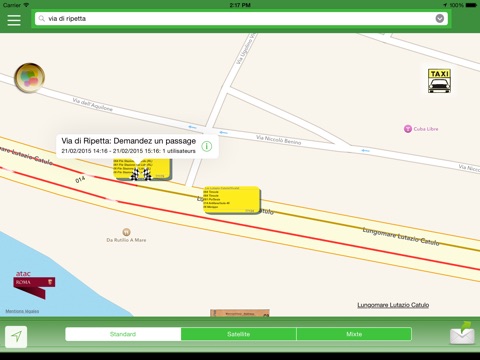The width and height of the screenshot is (480, 360).
Task: Clear the search field text
Action: (x=440, y=18)
